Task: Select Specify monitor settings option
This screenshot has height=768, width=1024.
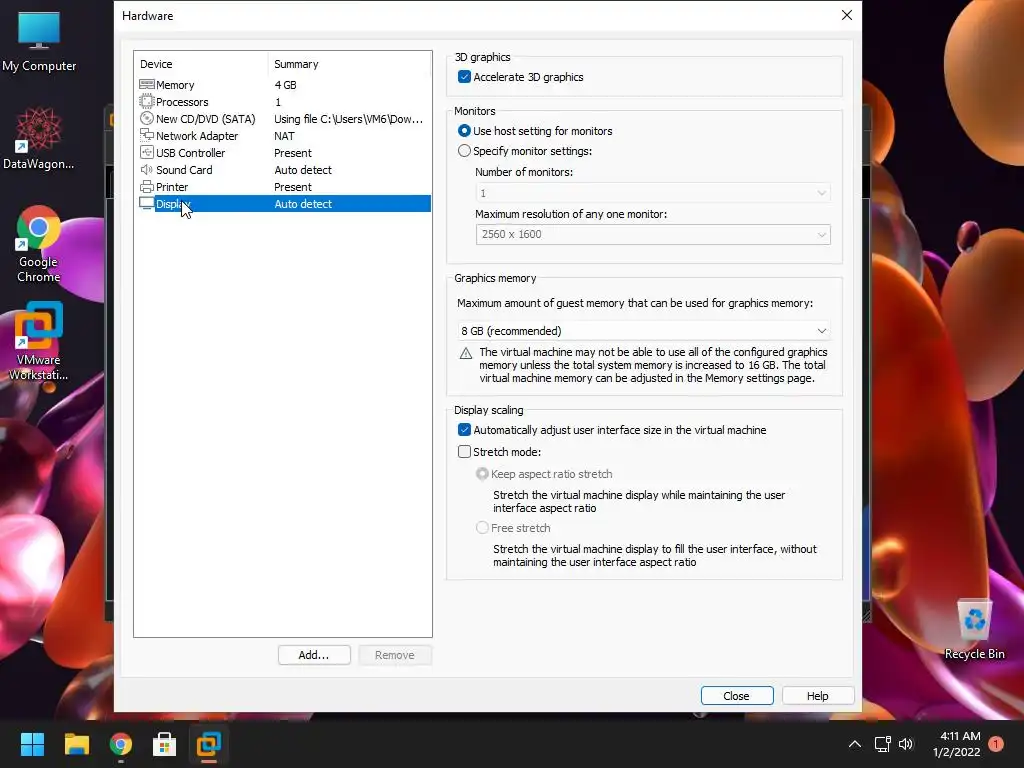Action: tap(464, 151)
